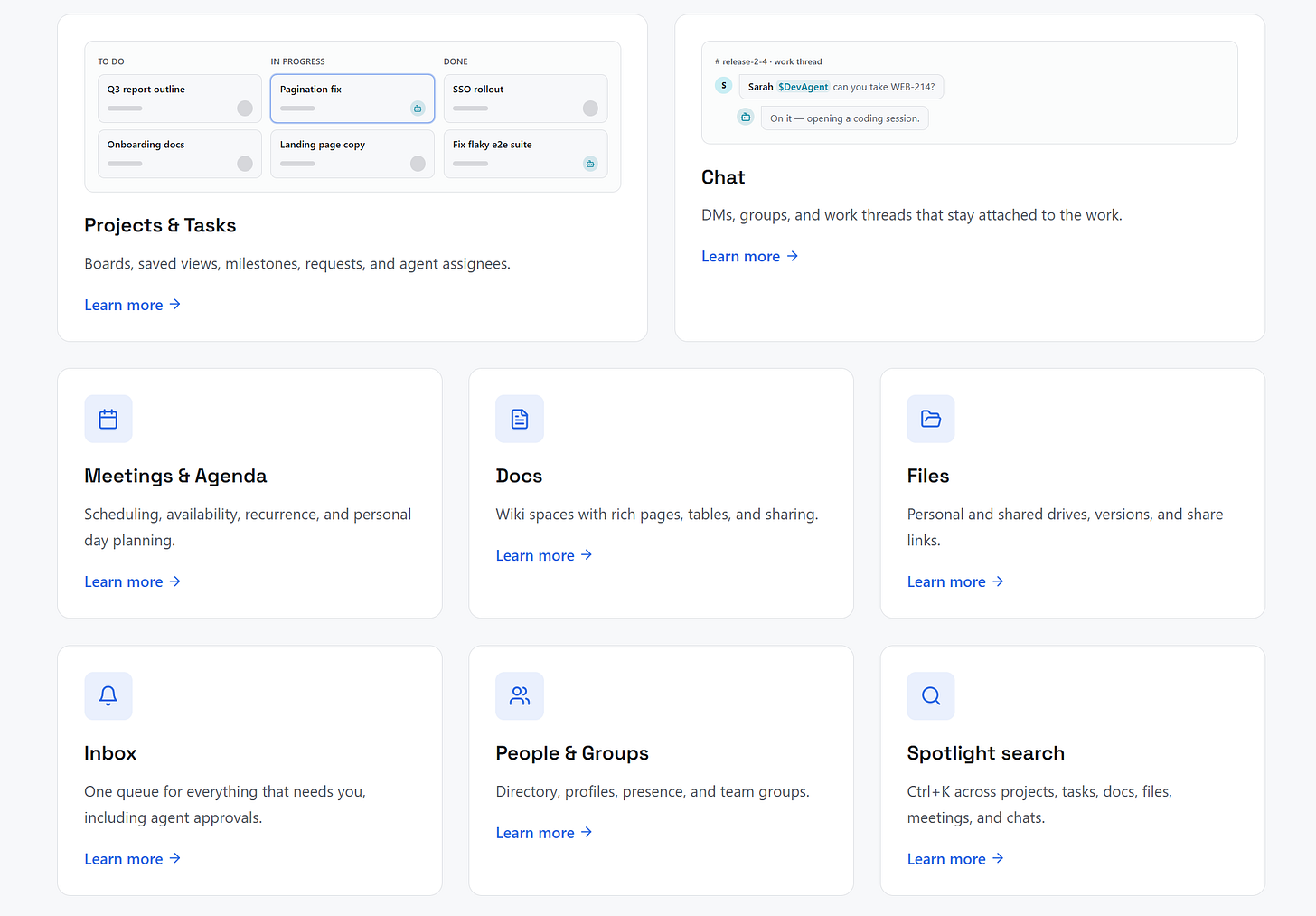1316x916 pixels.
Task: Click the DONE column header
Action: point(456,61)
